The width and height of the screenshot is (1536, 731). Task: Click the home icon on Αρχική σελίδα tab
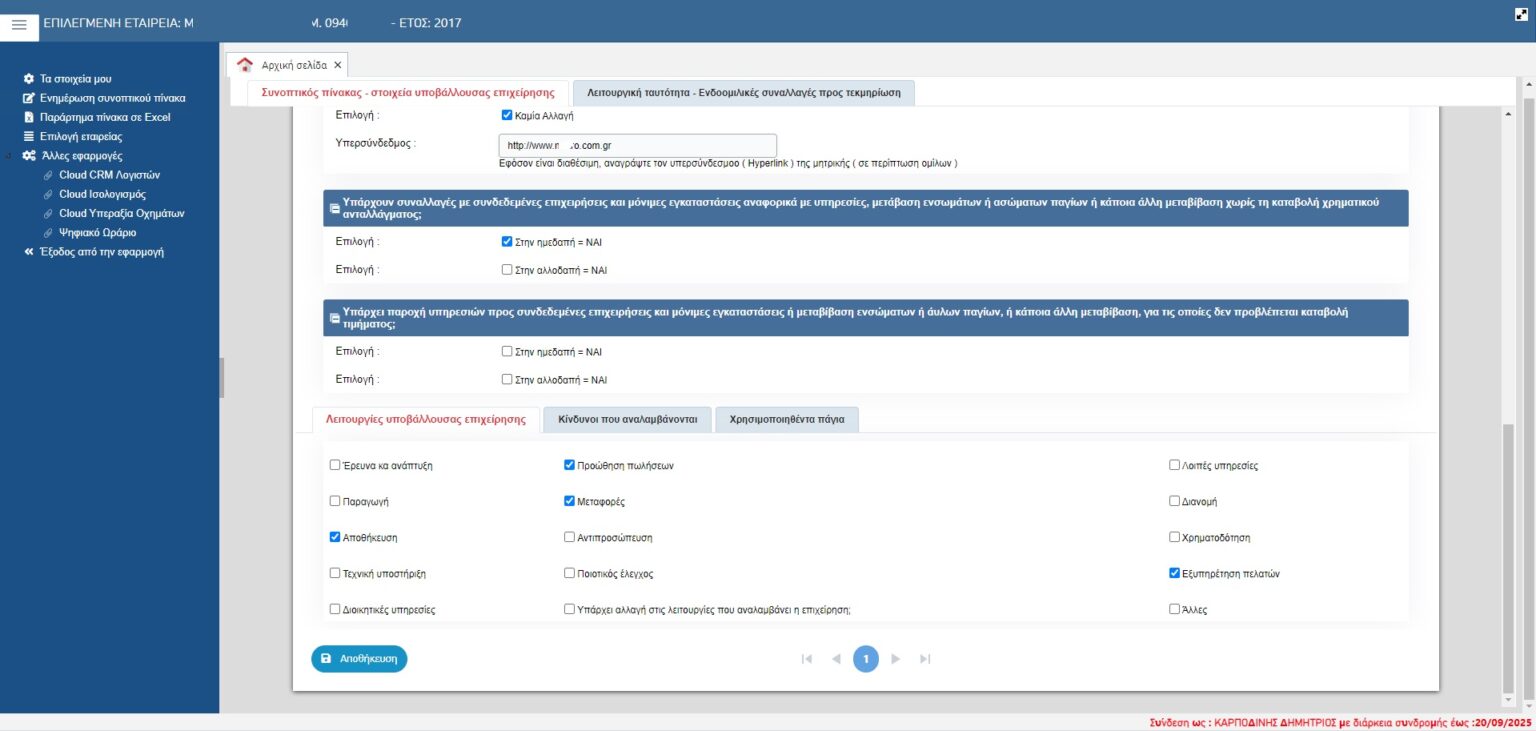(x=245, y=65)
